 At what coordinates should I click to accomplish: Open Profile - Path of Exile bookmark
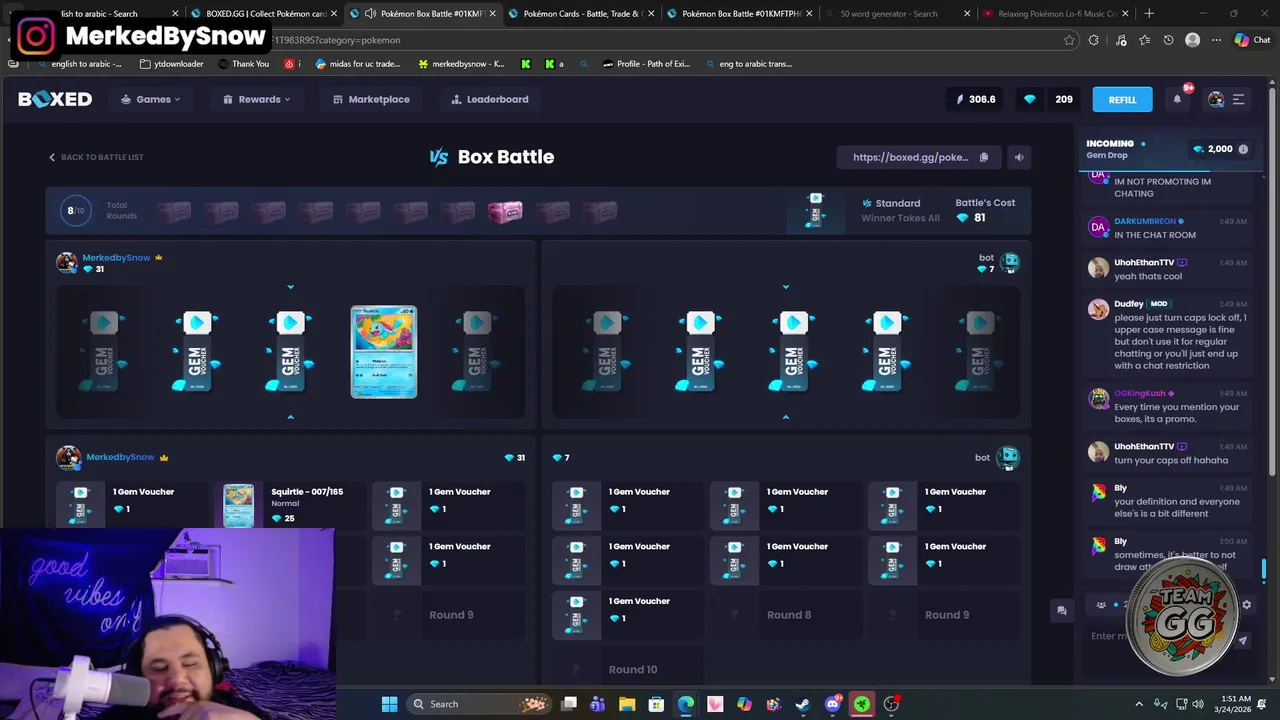click(646, 64)
